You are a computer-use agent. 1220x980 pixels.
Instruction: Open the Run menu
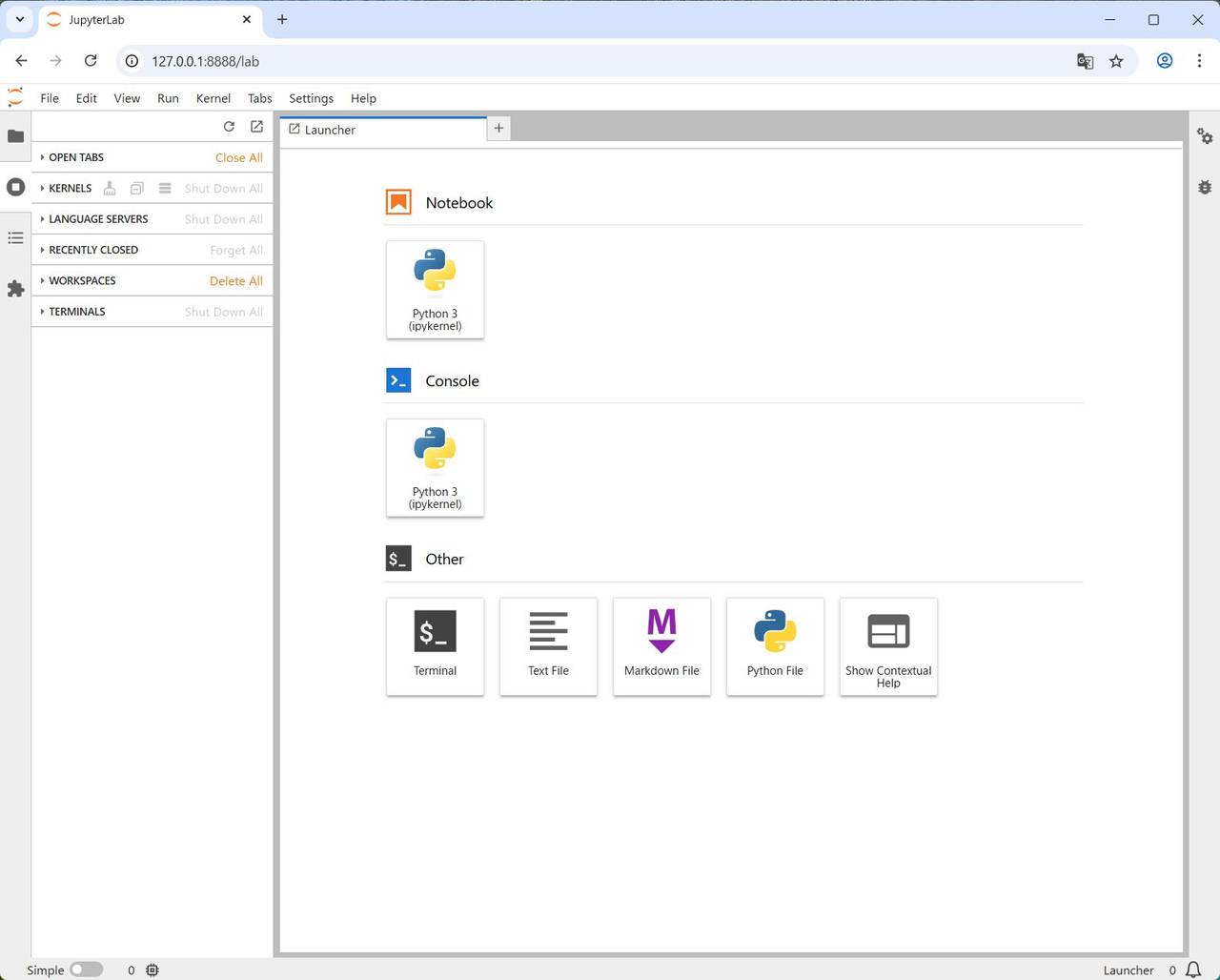(168, 98)
